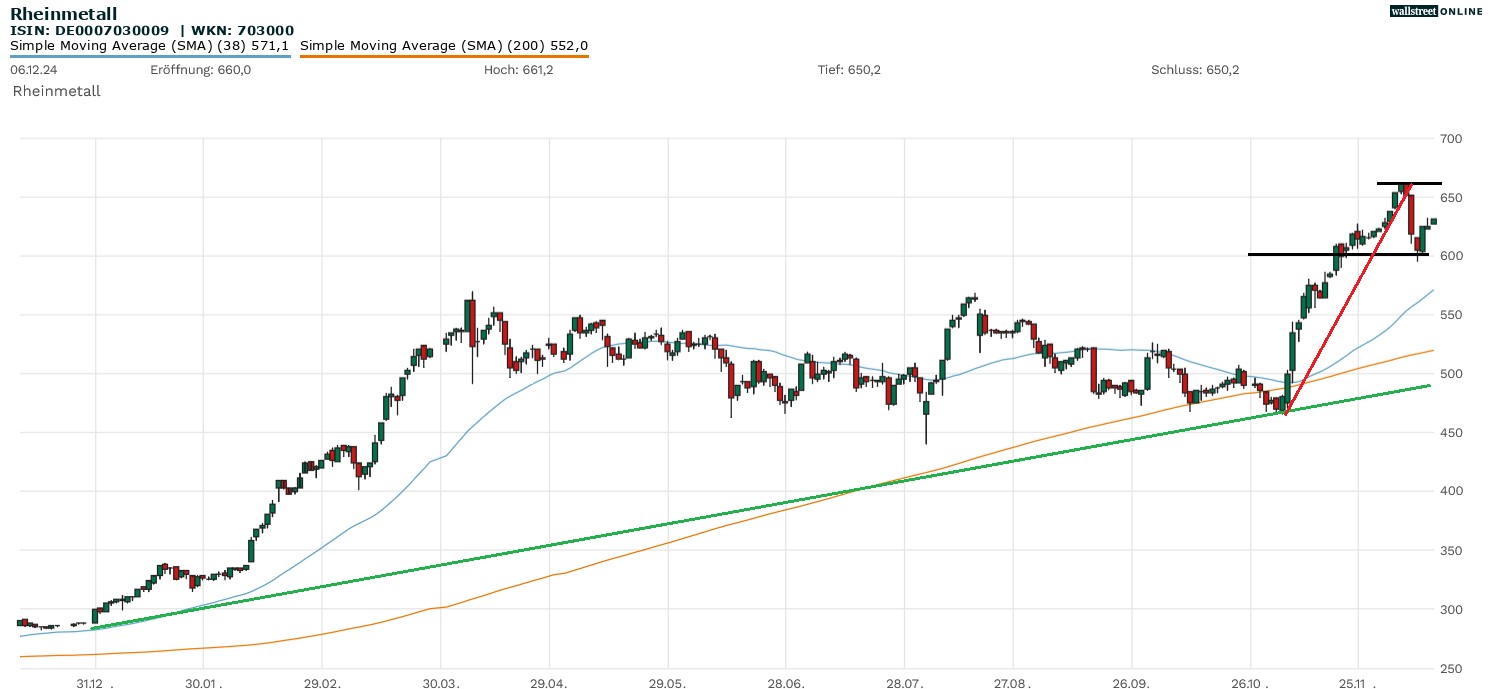Click the bold Rheinmetall chart title
The height and width of the screenshot is (689, 1490).
click(x=63, y=13)
